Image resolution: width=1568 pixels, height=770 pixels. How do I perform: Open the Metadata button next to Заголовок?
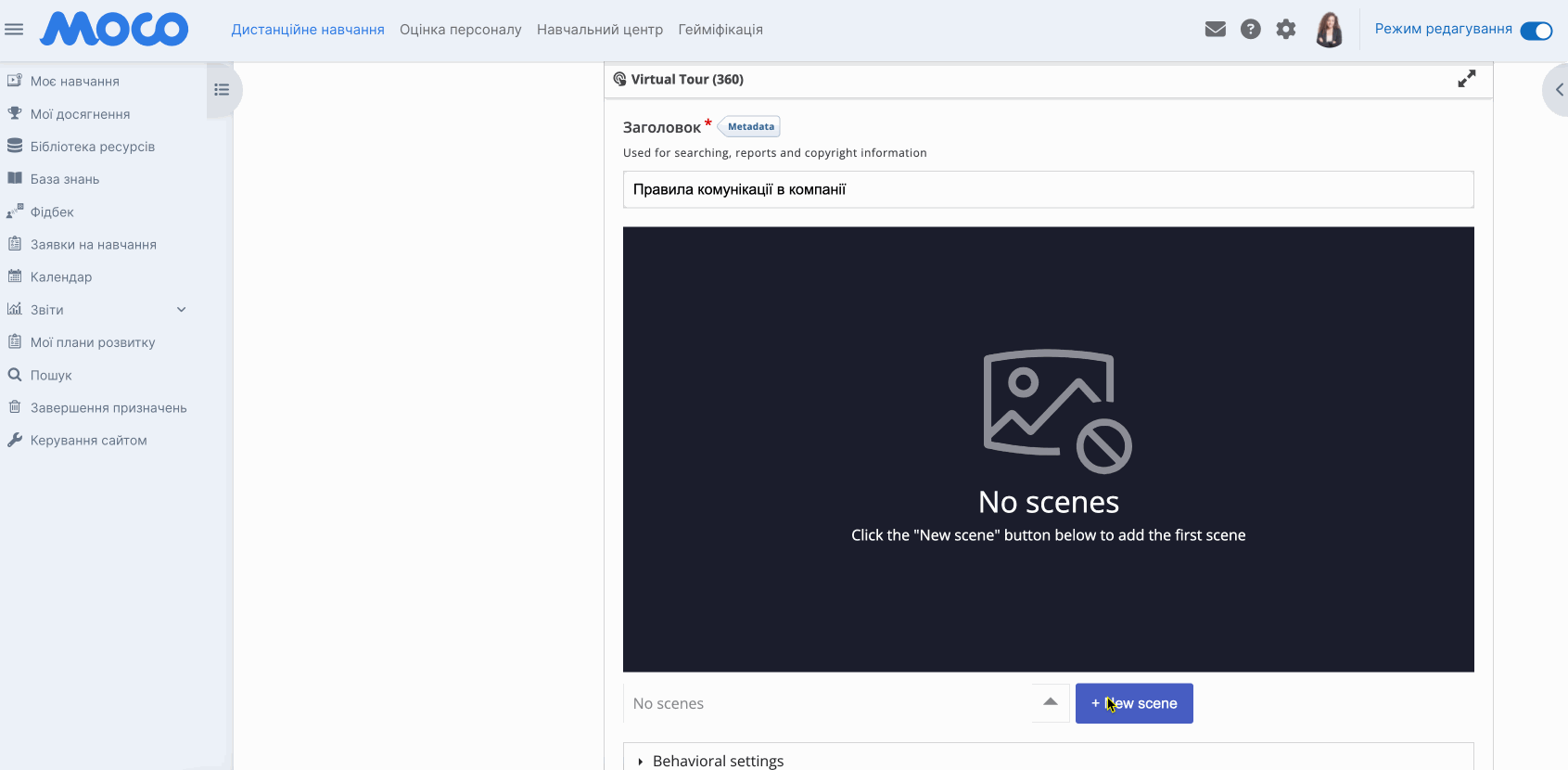[749, 127]
